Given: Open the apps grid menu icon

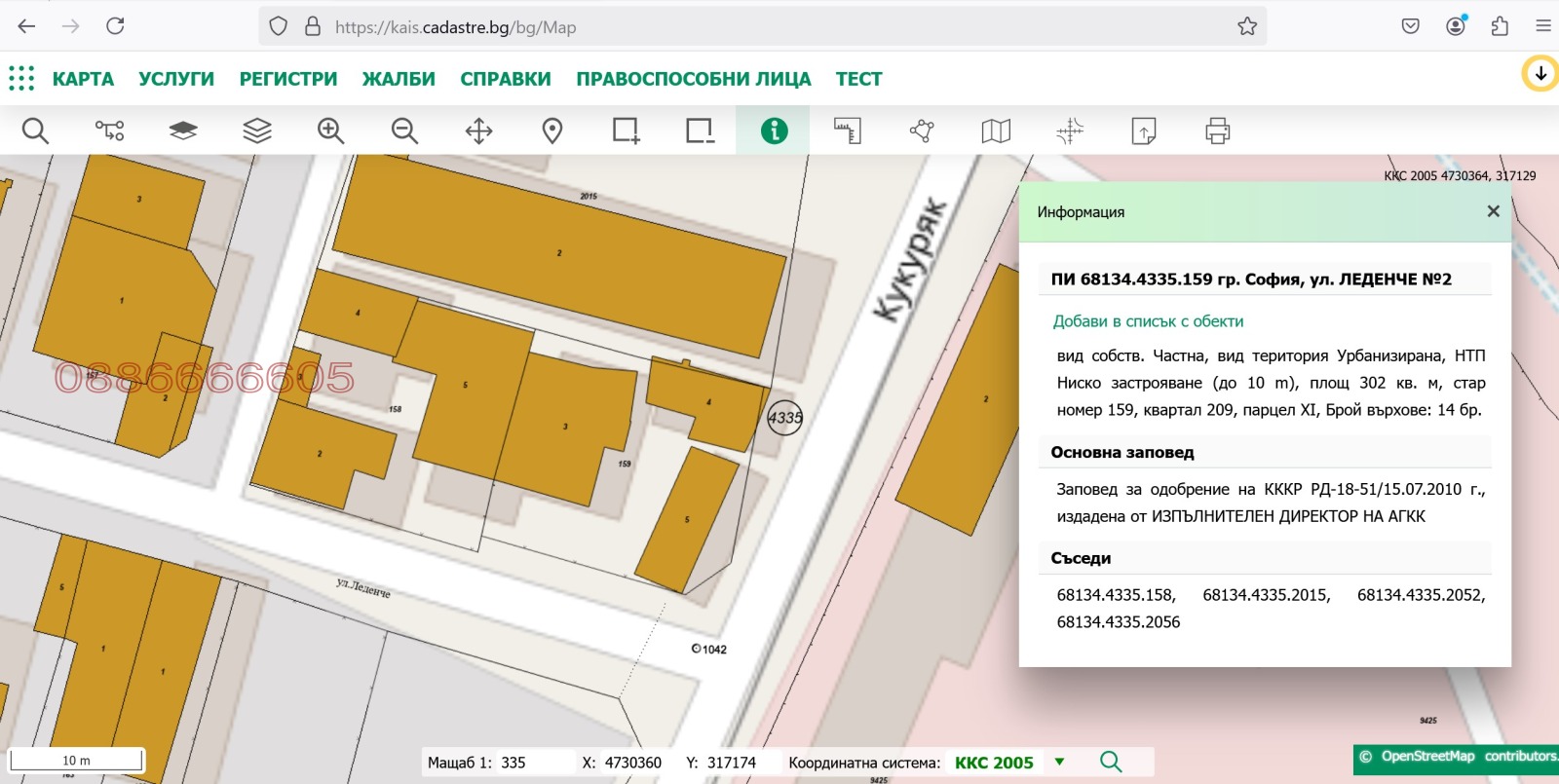Looking at the screenshot, I should coord(21,79).
